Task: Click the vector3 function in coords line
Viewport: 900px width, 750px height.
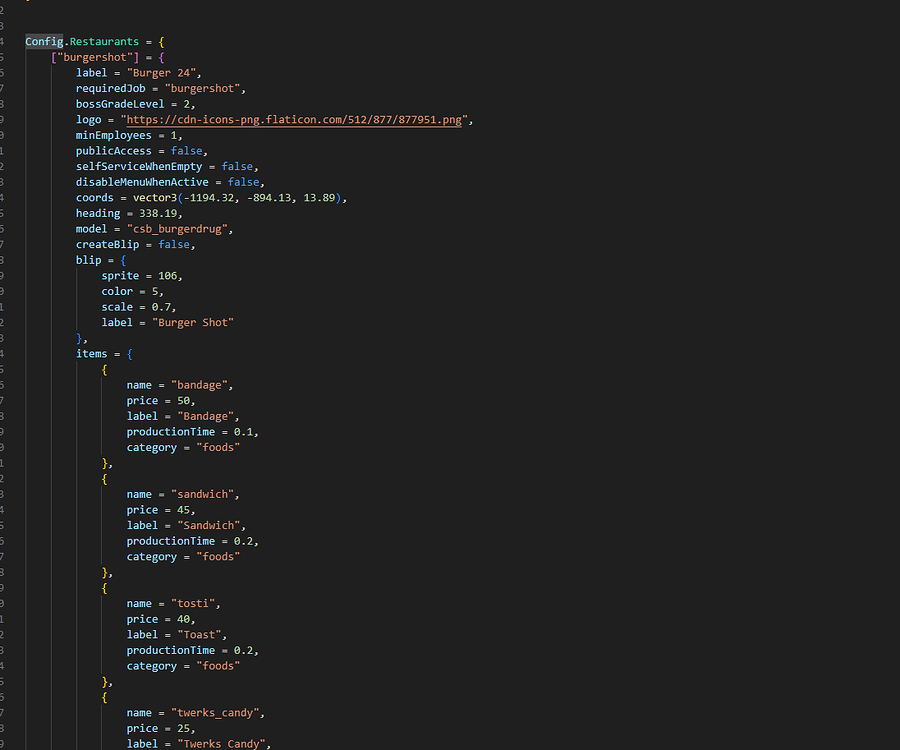Action: (x=155, y=198)
